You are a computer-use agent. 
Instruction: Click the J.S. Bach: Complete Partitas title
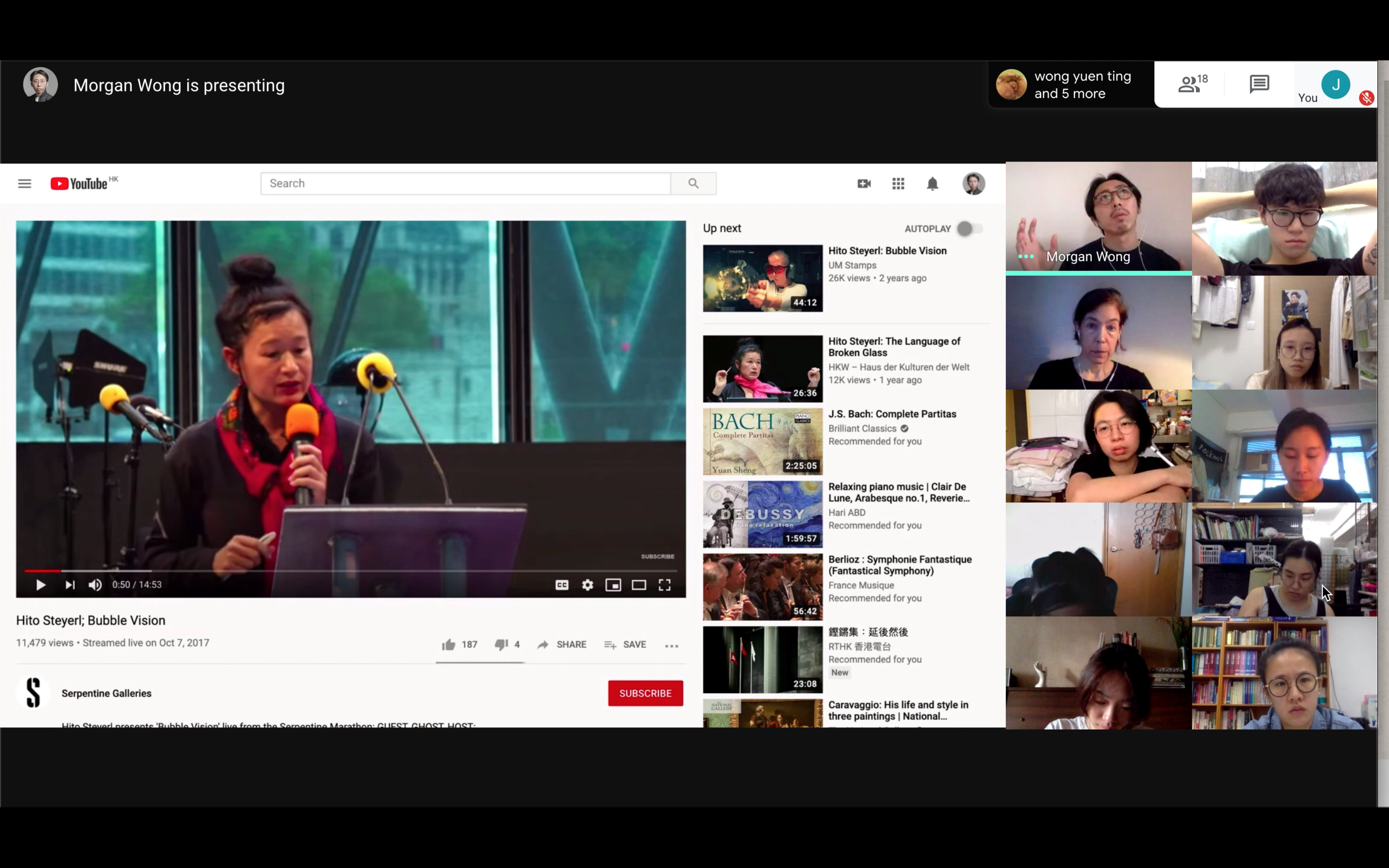coord(892,414)
